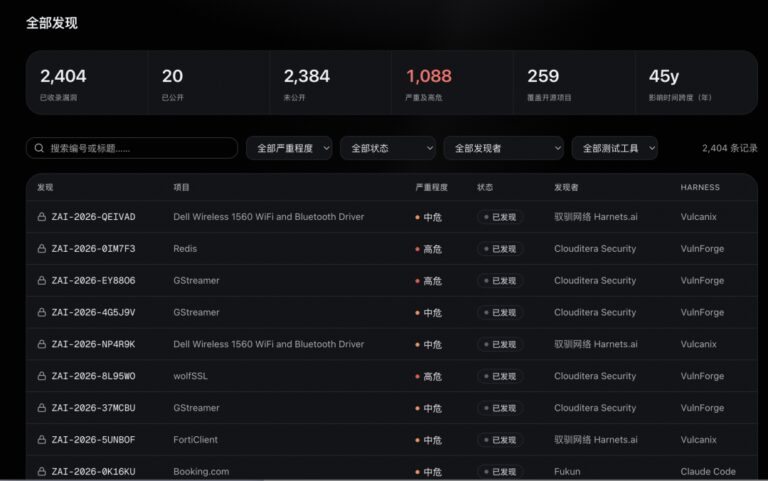
Task: Click Dell Wireless project in QEIVAD row
Action: (x=269, y=217)
